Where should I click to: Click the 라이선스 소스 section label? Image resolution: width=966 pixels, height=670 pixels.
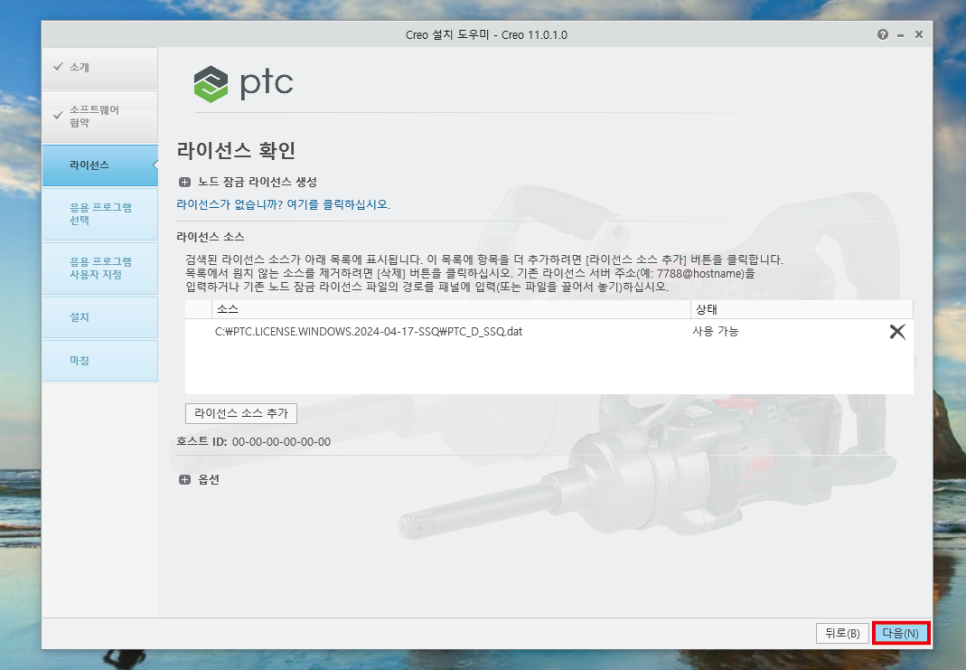tap(210, 237)
